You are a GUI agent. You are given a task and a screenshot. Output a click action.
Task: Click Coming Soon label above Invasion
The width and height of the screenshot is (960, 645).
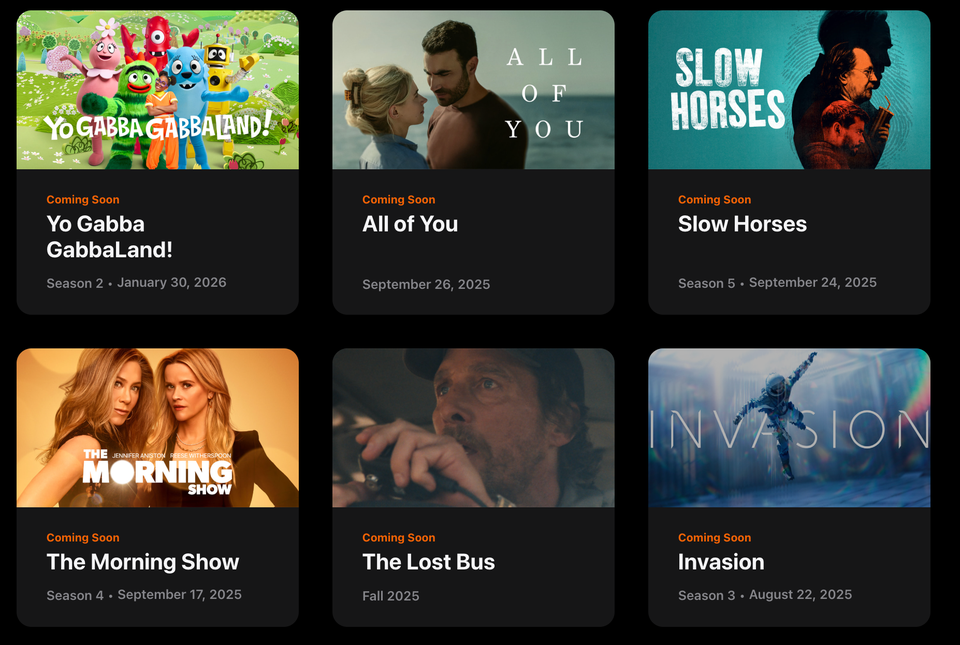tap(714, 537)
